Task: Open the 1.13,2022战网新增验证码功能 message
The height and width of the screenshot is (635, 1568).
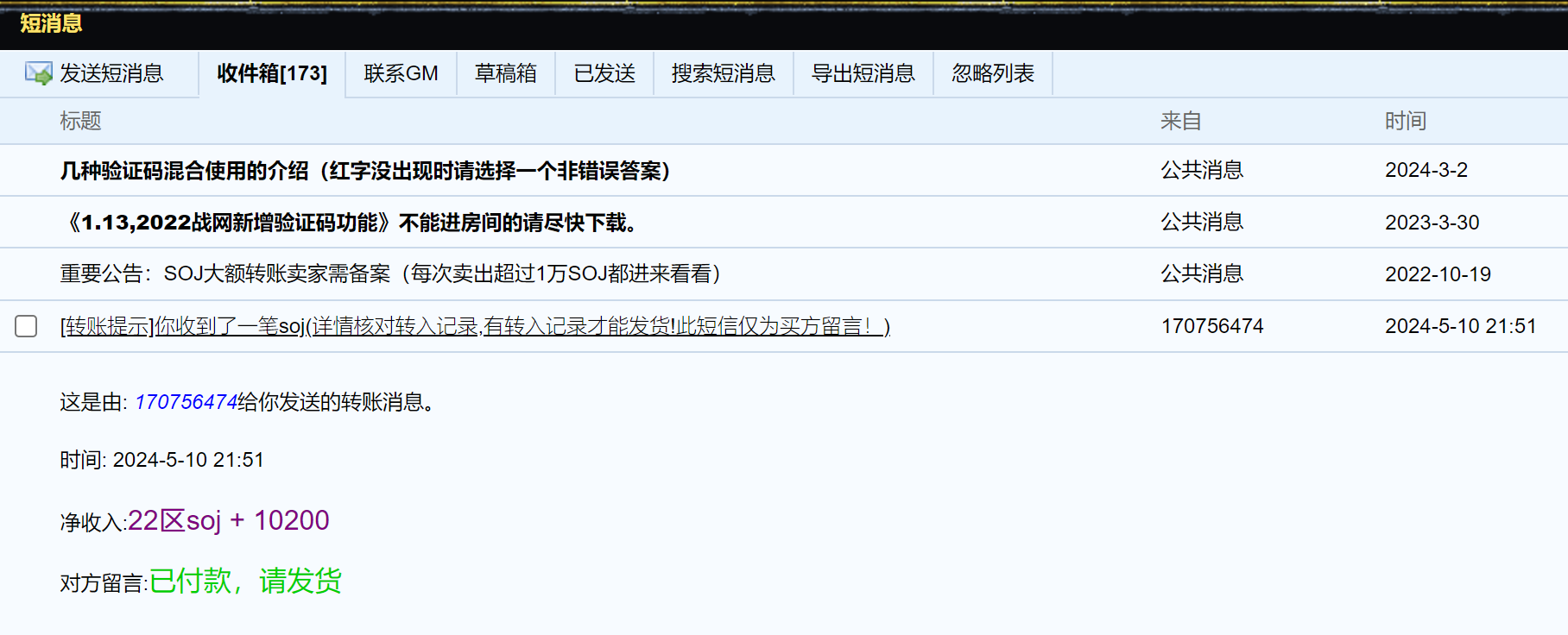Action: (x=351, y=223)
